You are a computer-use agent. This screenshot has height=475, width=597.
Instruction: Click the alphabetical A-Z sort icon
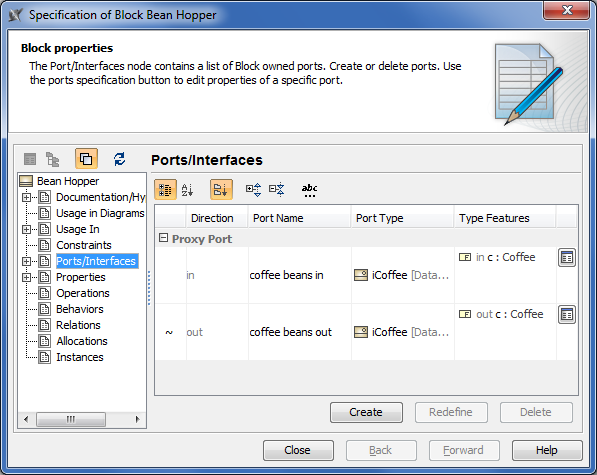click(187, 190)
